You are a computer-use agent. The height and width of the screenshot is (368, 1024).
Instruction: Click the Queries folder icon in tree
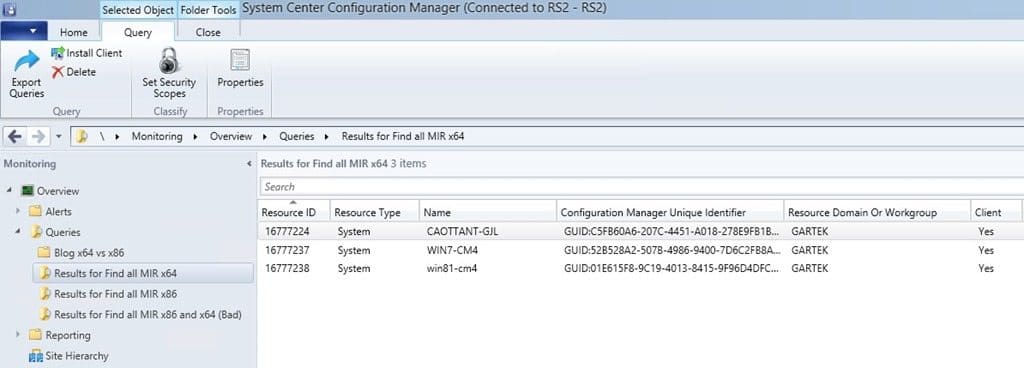(37, 232)
